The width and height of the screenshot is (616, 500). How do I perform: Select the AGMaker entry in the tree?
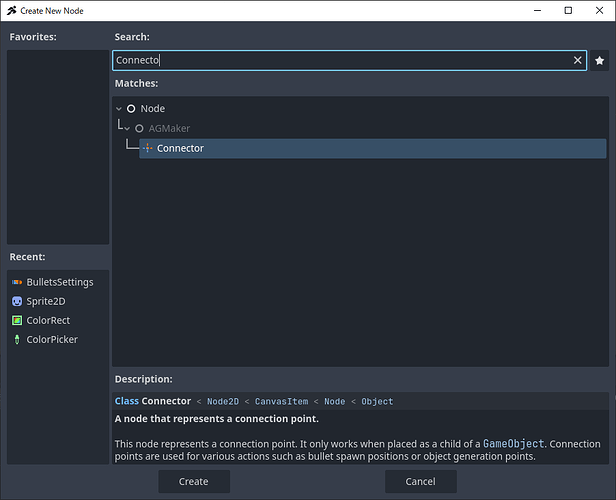[x=169, y=128]
